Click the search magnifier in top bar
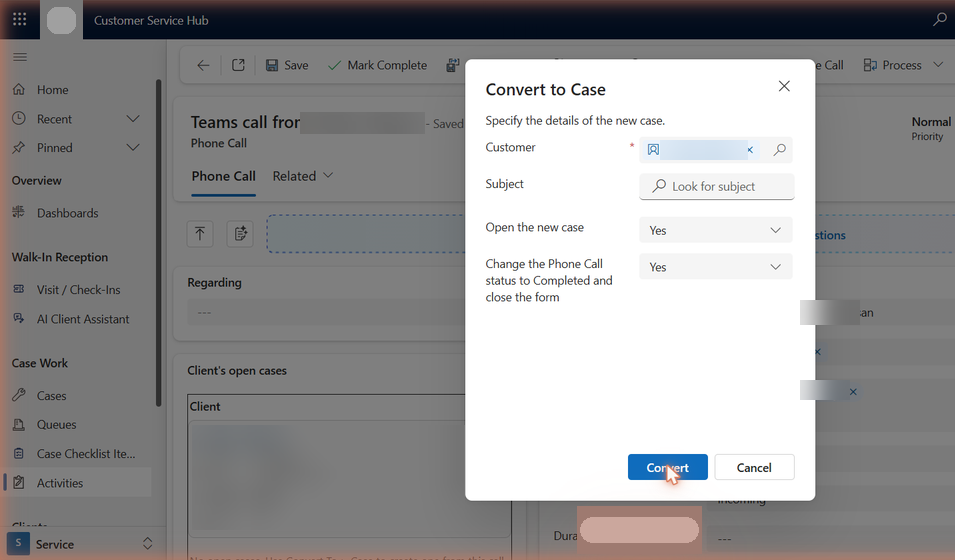This screenshot has width=955, height=560. (x=939, y=19)
